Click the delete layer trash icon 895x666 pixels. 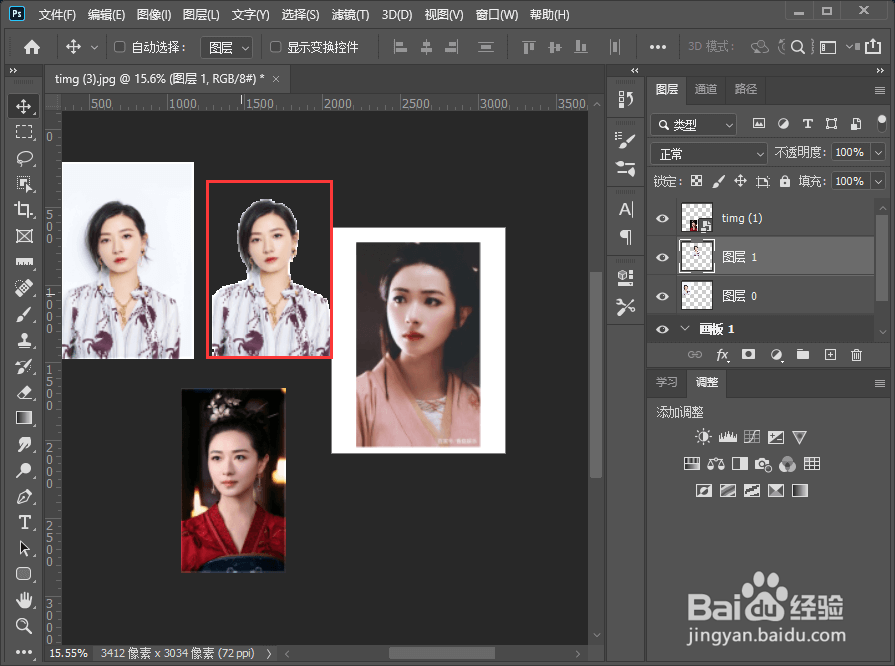(856, 355)
